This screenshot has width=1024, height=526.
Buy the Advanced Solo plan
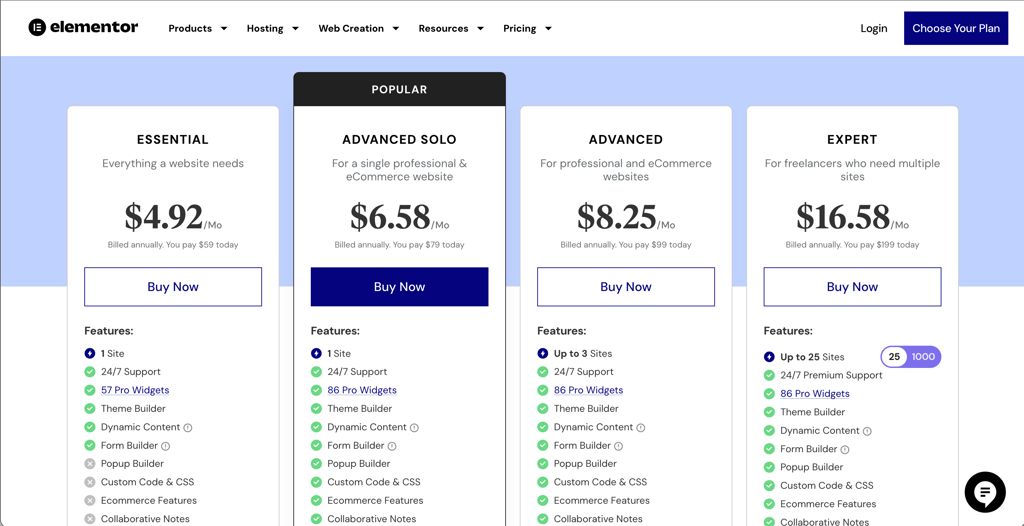click(400, 287)
